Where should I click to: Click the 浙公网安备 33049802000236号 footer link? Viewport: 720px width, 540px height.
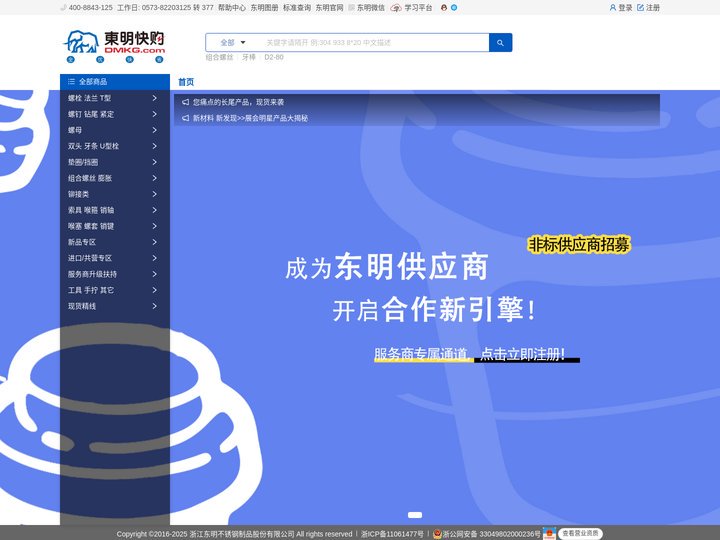[x=491, y=534]
